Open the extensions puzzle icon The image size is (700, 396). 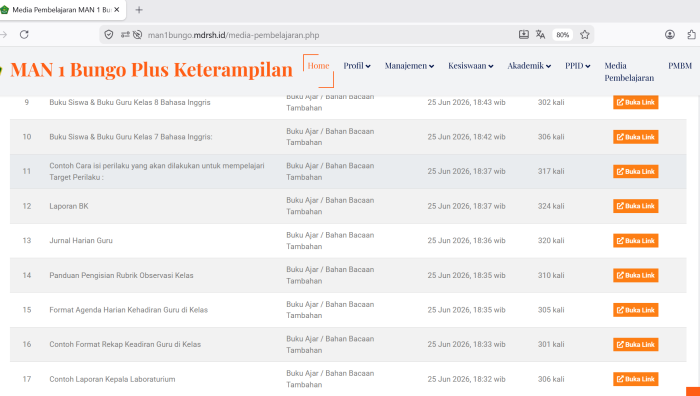tap(692, 34)
